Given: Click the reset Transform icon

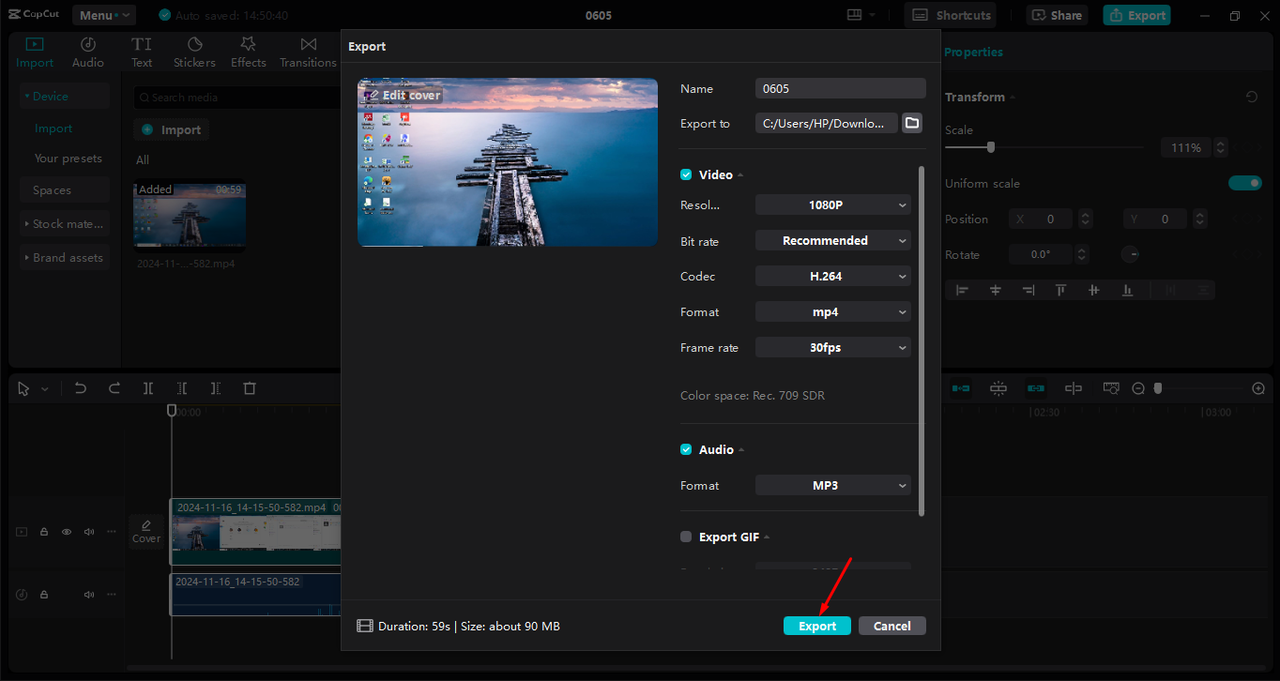Looking at the screenshot, I should 1251,97.
